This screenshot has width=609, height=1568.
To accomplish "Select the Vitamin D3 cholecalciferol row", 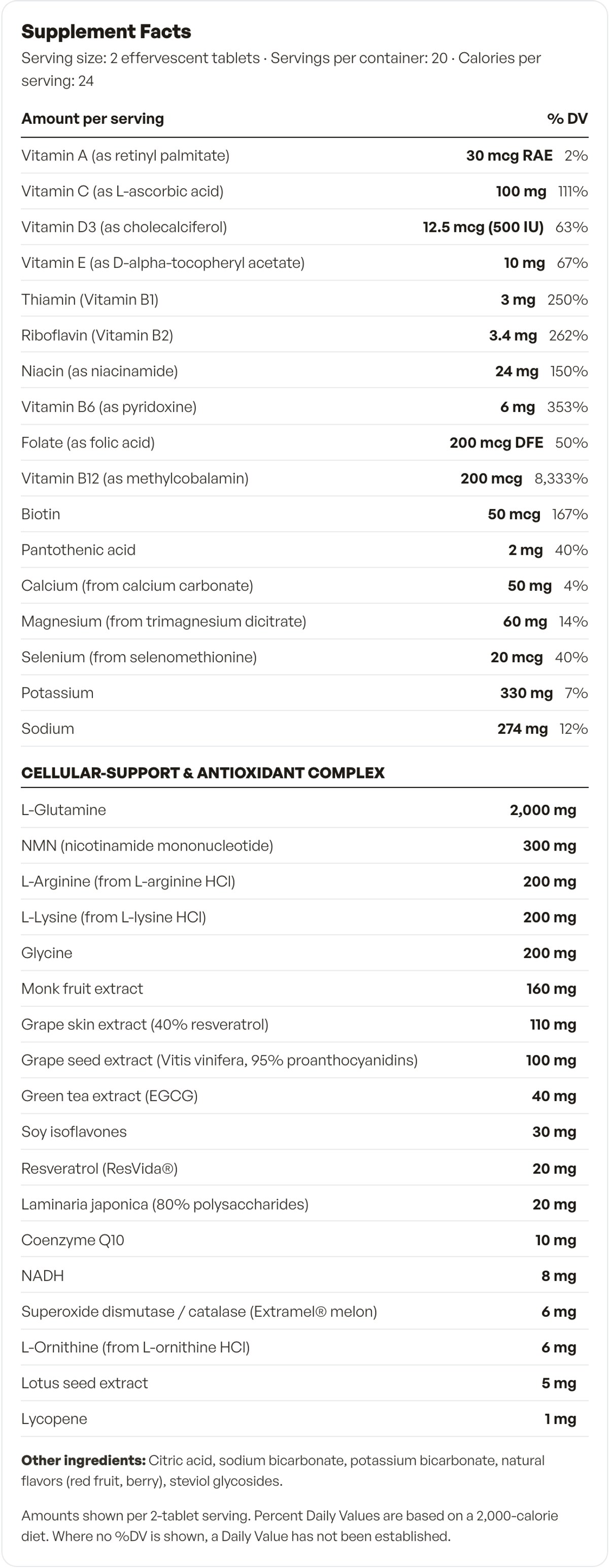I will (304, 228).
